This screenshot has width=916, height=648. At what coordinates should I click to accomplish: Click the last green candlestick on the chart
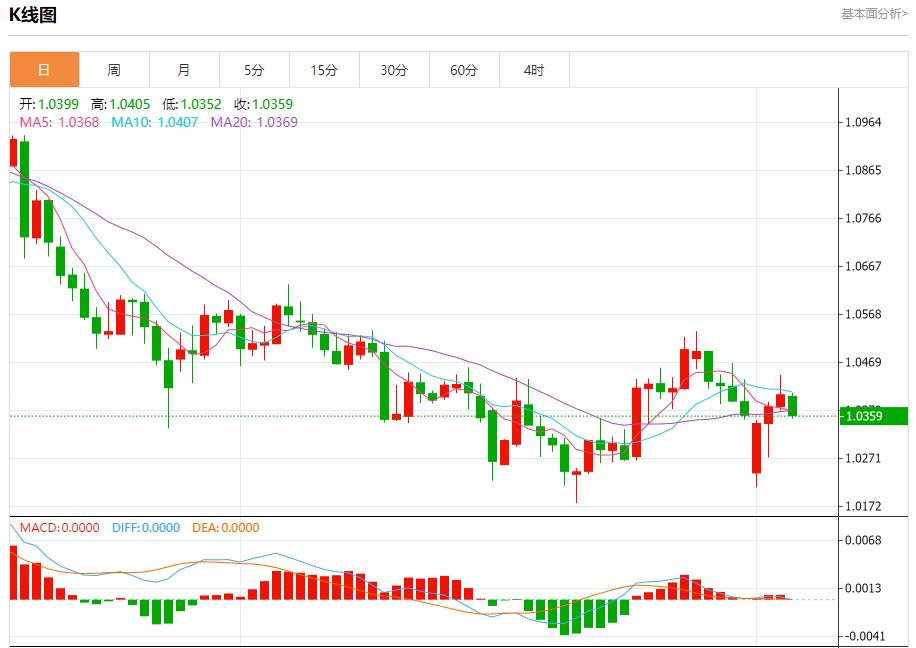(793, 406)
